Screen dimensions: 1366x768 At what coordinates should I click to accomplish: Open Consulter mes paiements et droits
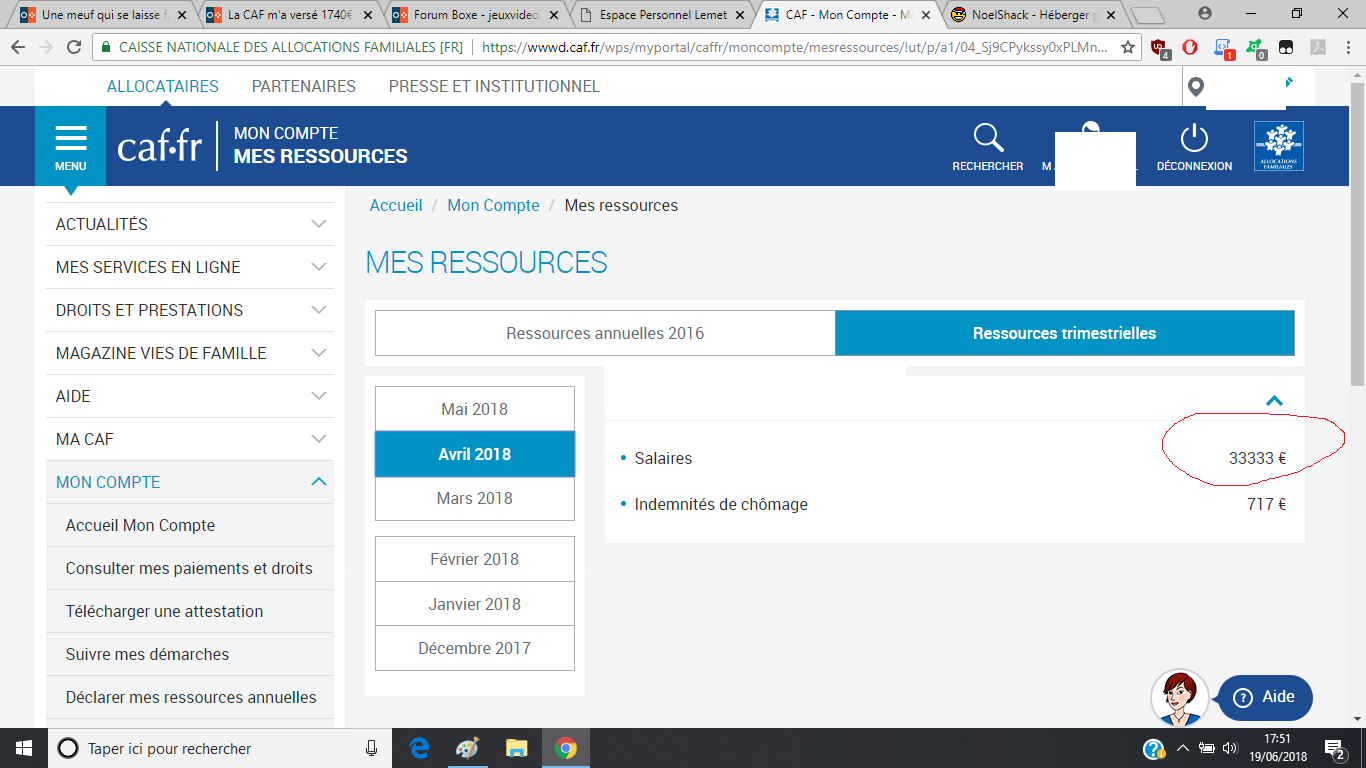coord(190,568)
